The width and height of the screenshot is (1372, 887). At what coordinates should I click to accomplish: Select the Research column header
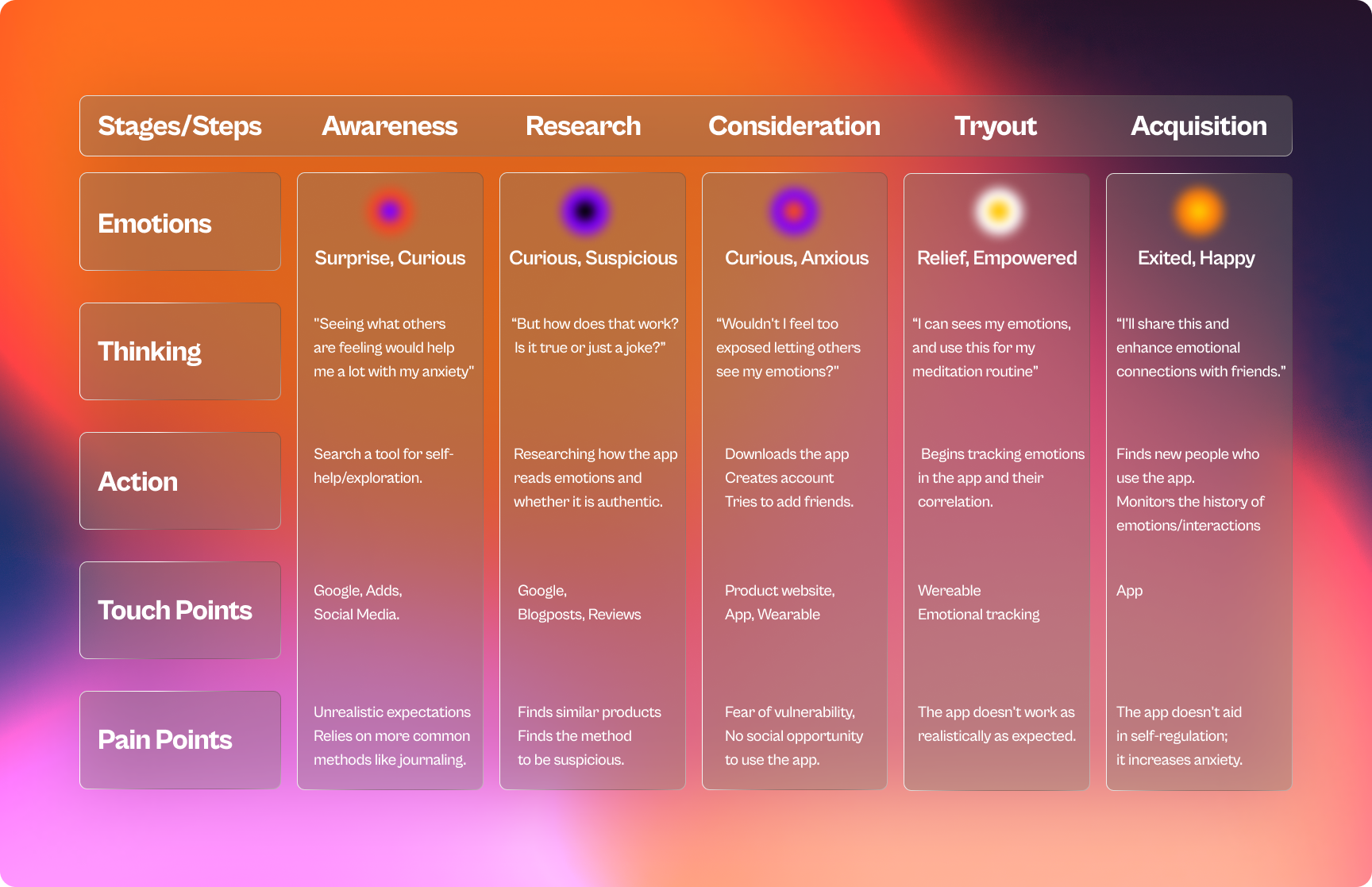[583, 126]
